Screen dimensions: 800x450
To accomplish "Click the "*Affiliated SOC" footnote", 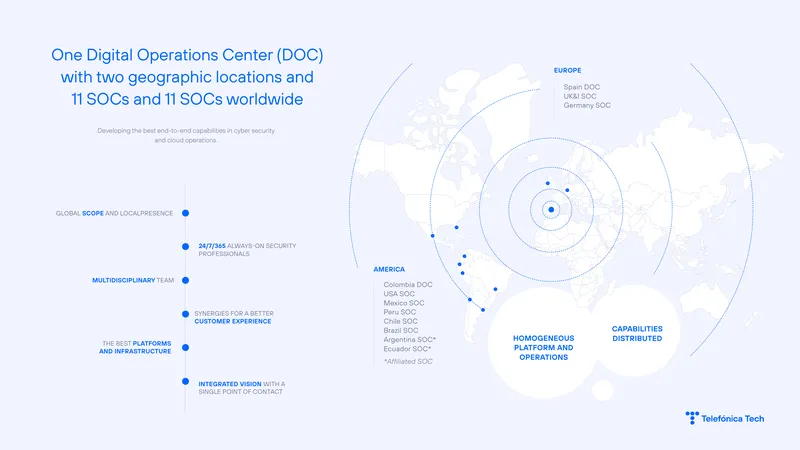I will click(408, 361).
